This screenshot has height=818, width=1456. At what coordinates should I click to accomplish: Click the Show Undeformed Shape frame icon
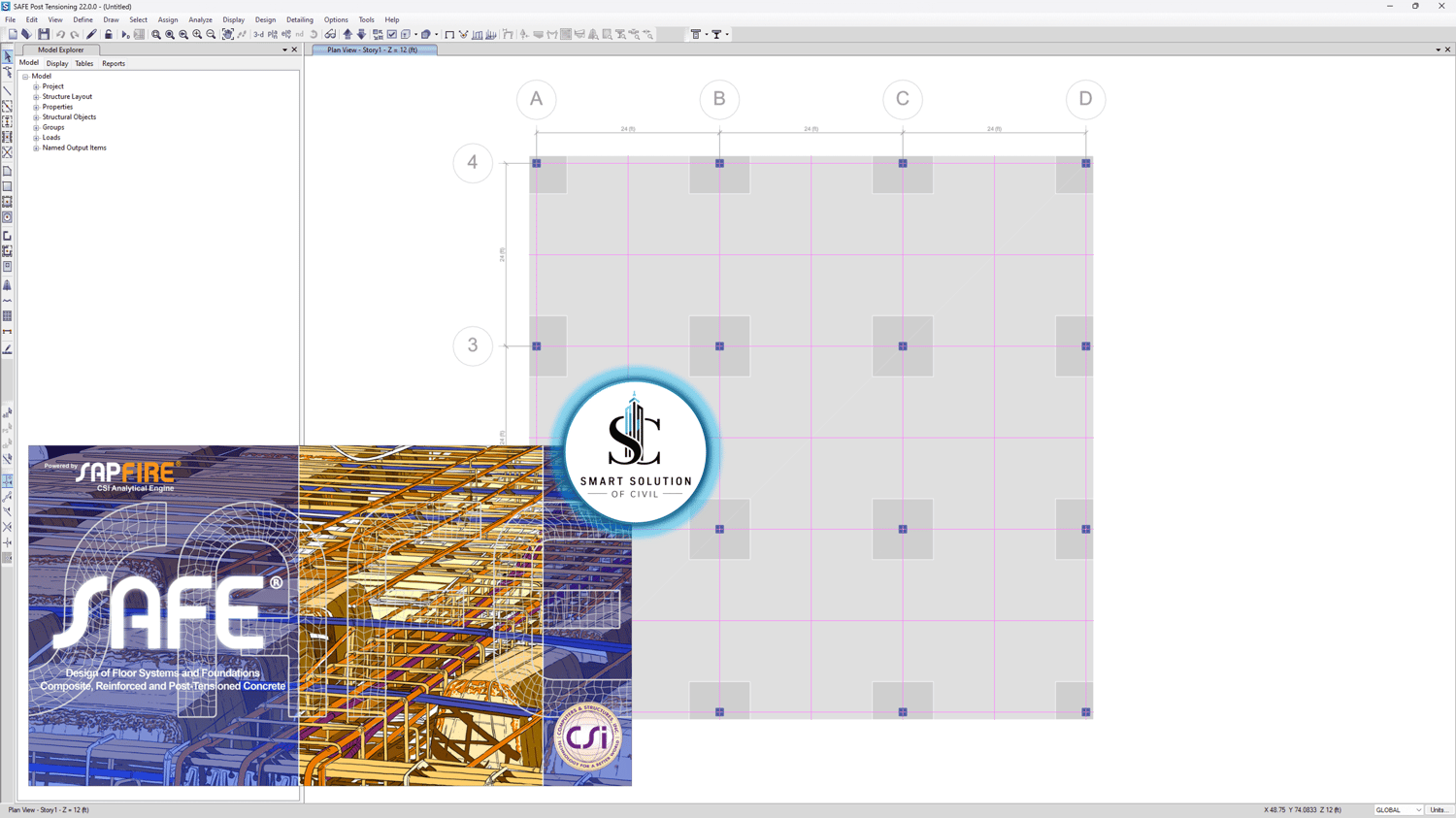[449, 34]
